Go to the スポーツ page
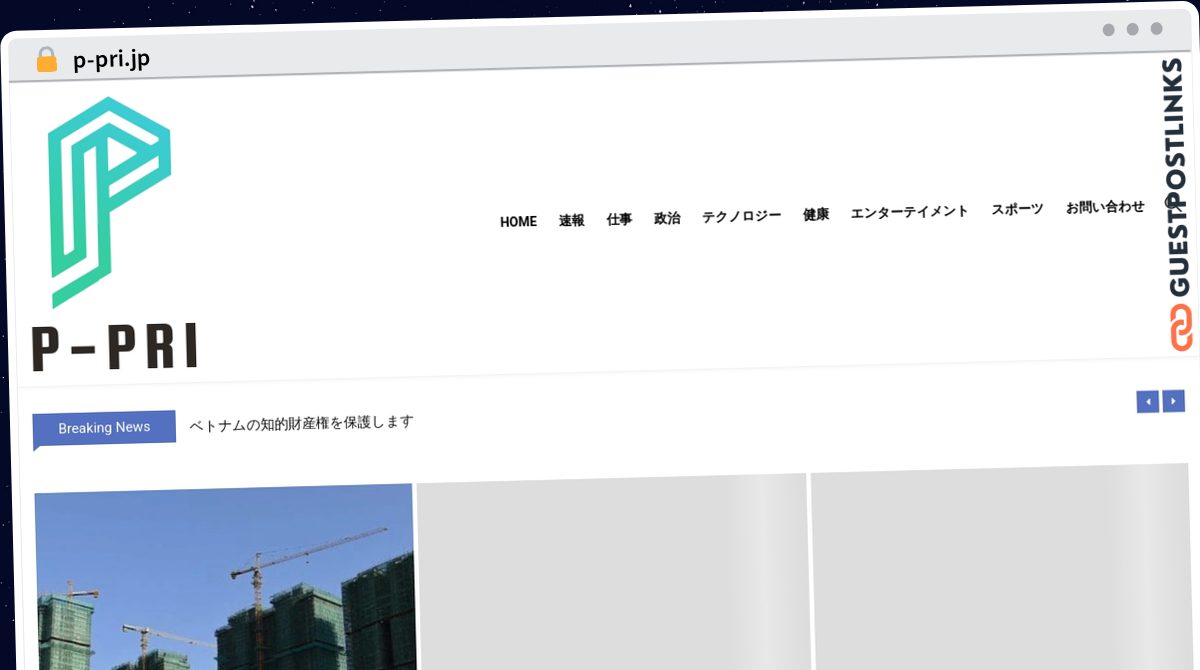Image resolution: width=1200 pixels, height=670 pixels. point(1017,209)
